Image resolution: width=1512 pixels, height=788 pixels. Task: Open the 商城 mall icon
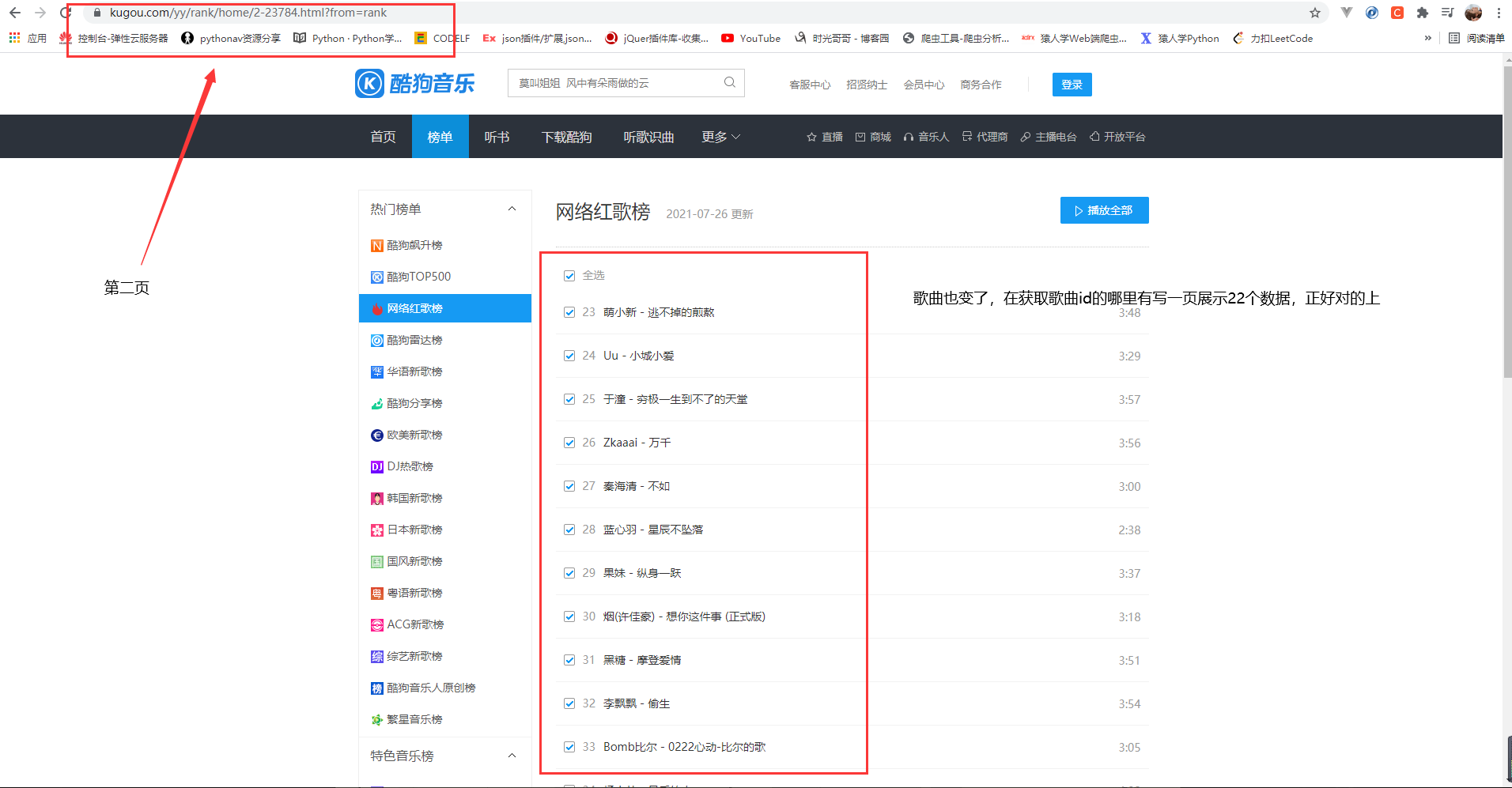click(860, 136)
